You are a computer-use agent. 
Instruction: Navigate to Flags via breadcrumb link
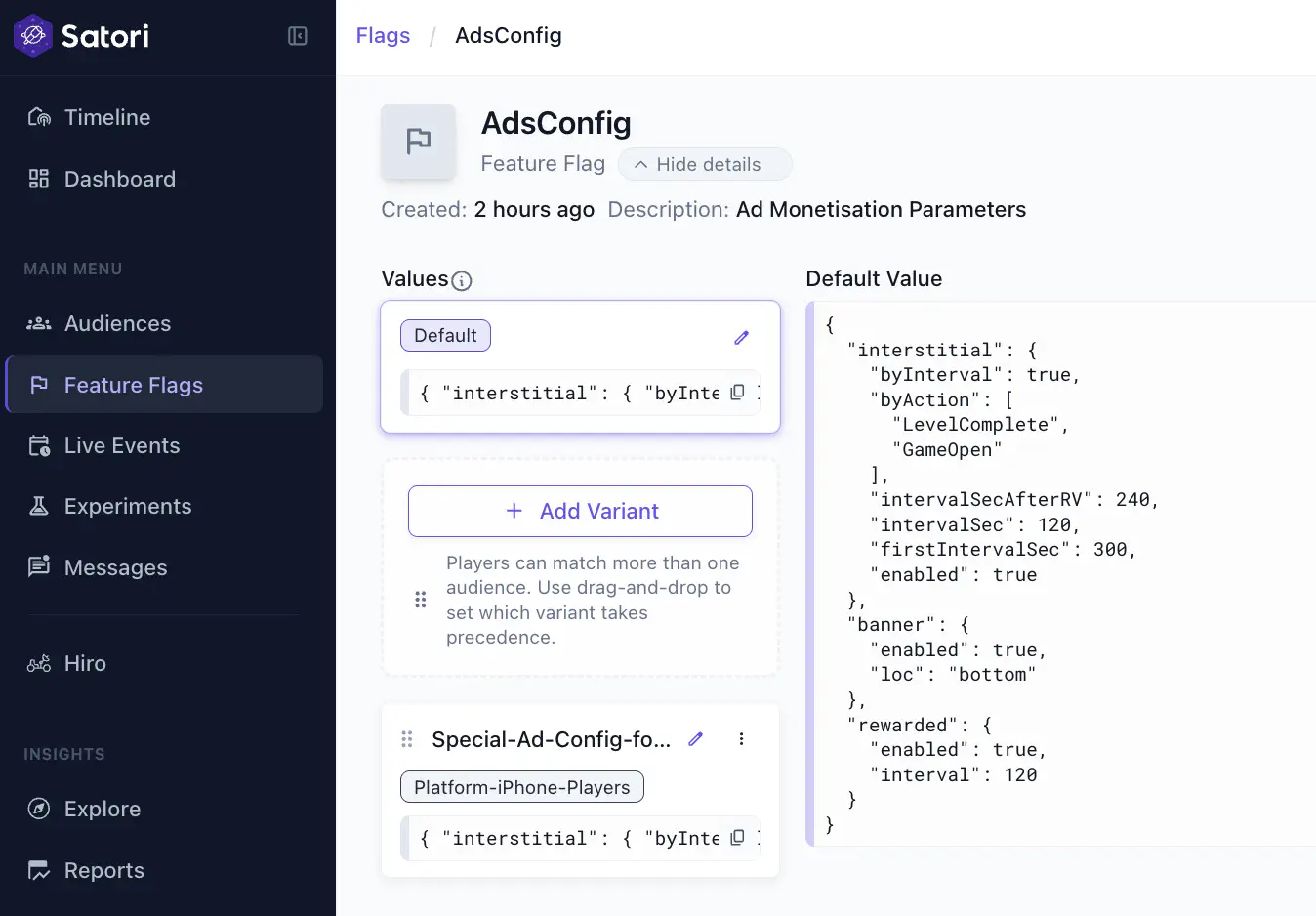[x=382, y=35]
